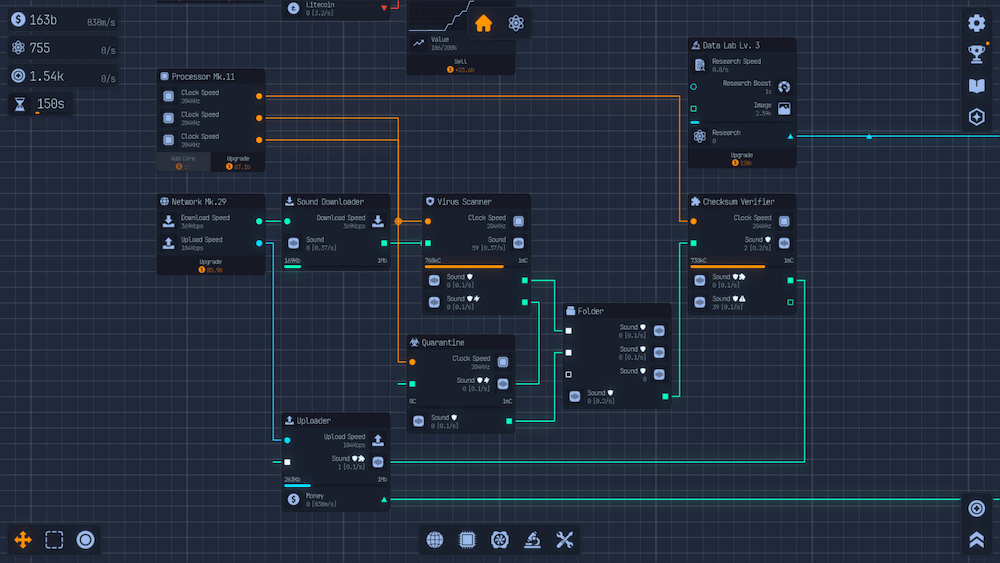Open the settings gear menu
1000x563 pixels.
point(977,23)
